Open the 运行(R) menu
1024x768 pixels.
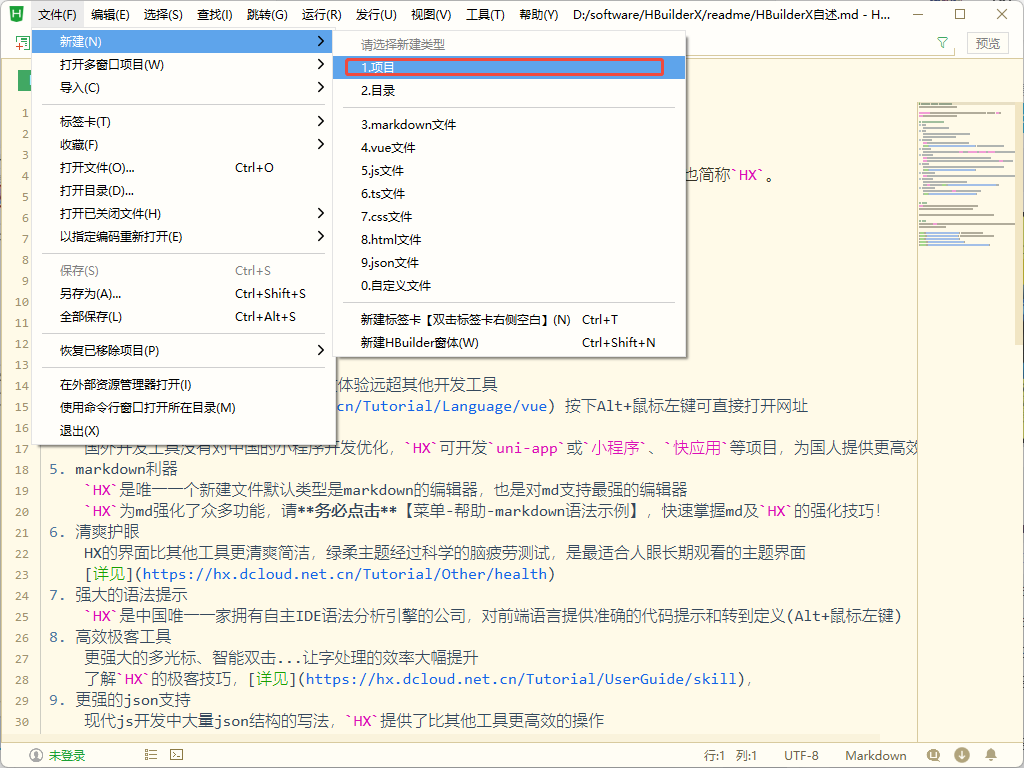click(x=321, y=14)
